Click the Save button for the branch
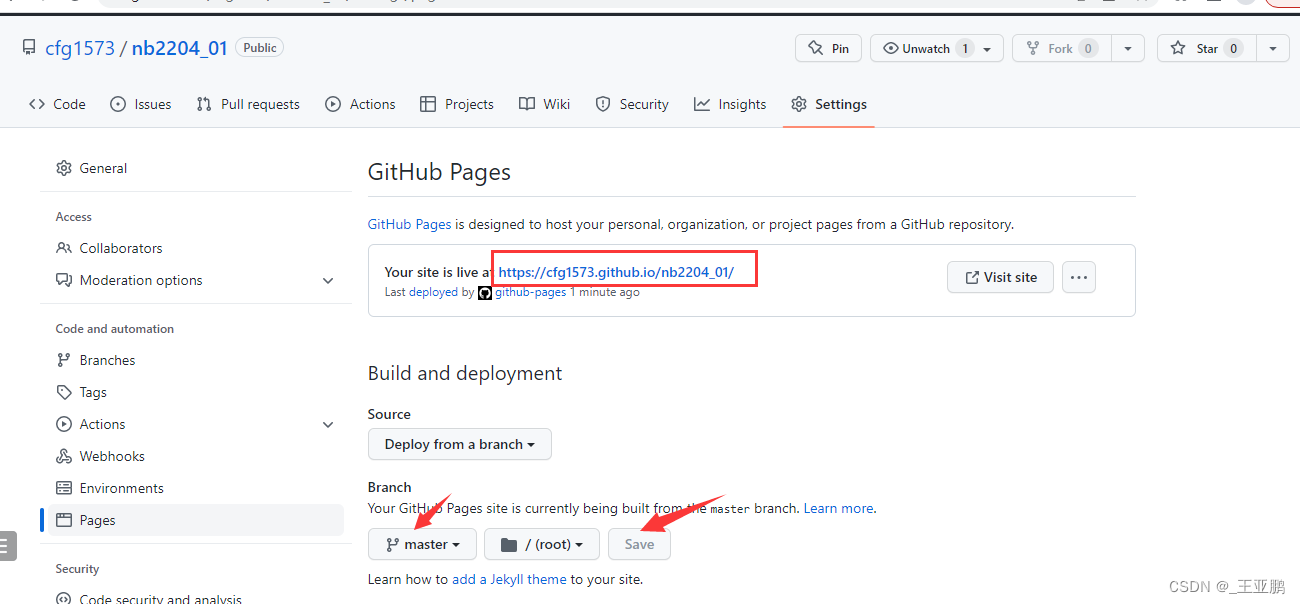Viewport: 1300px width, 604px height. click(639, 544)
